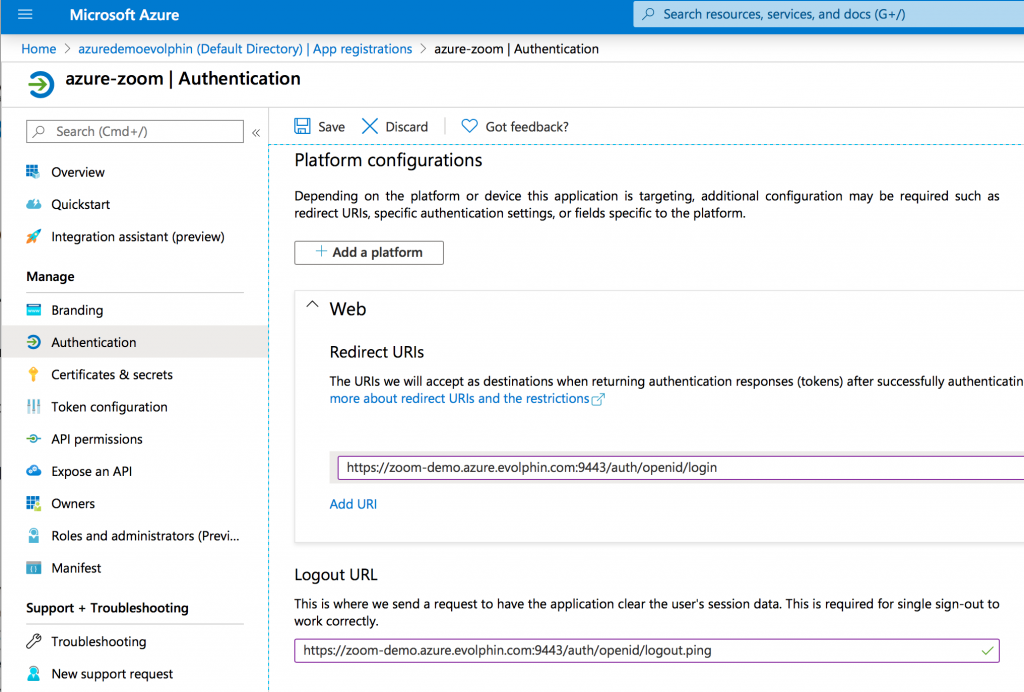
Task: Click the Logout URL input field
Action: pos(647,650)
